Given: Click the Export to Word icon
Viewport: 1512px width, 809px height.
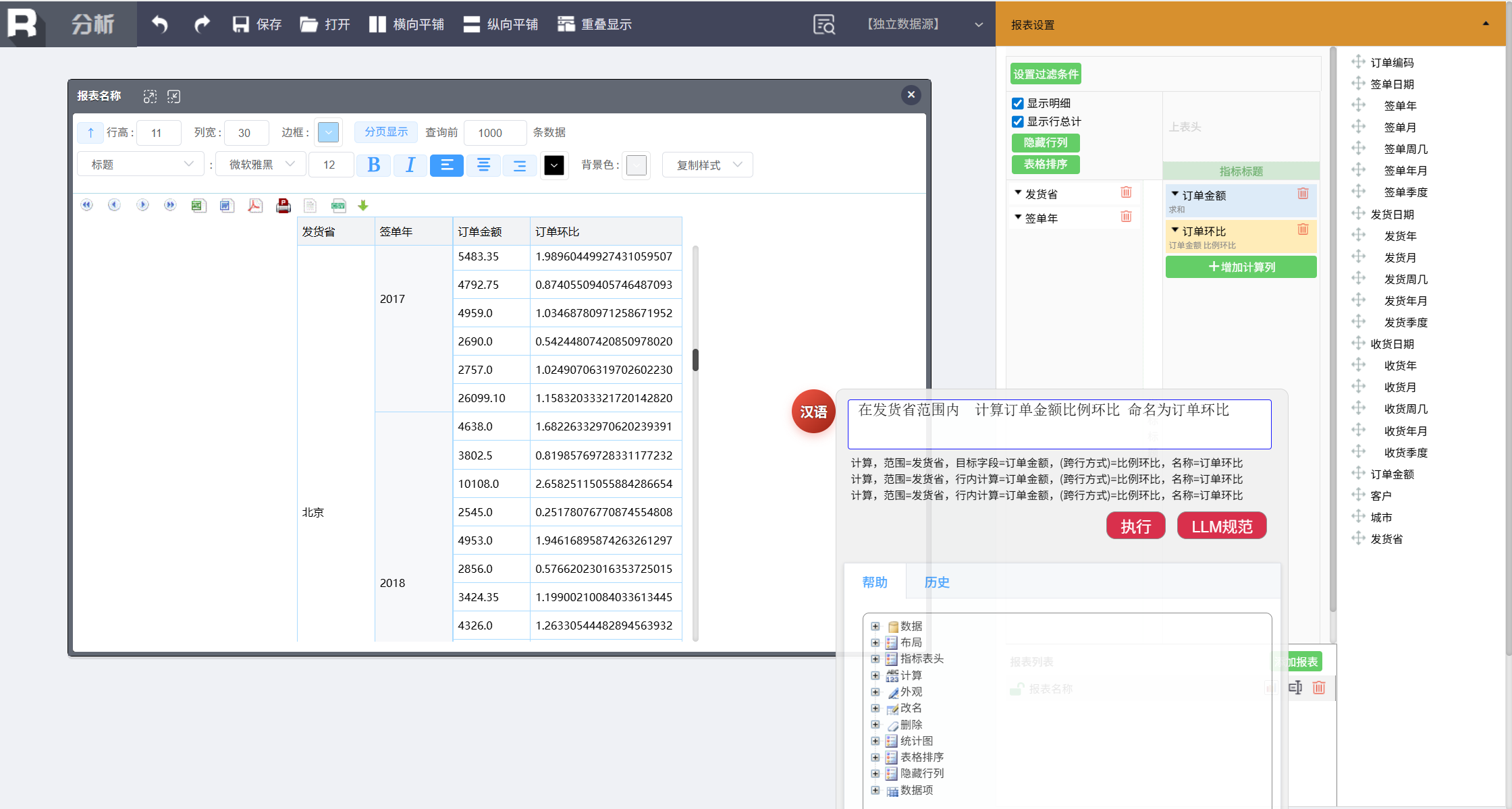Looking at the screenshot, I should click(x=226, y=206).
